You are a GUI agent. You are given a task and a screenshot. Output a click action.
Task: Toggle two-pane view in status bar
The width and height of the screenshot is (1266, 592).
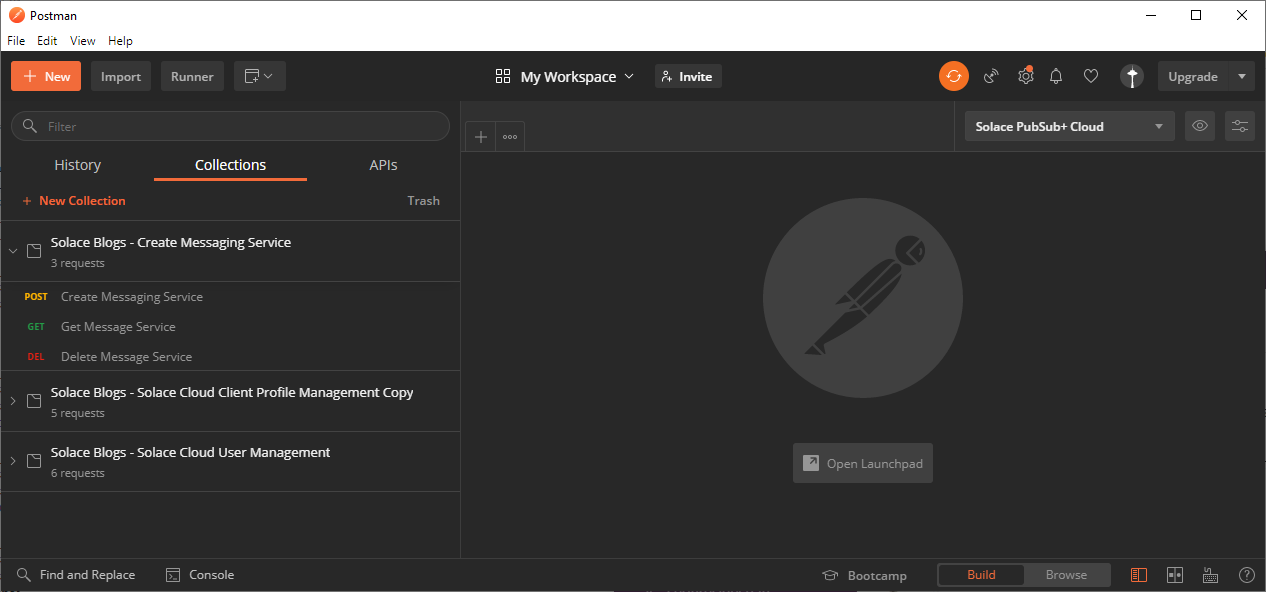(x=1175, y=575)
